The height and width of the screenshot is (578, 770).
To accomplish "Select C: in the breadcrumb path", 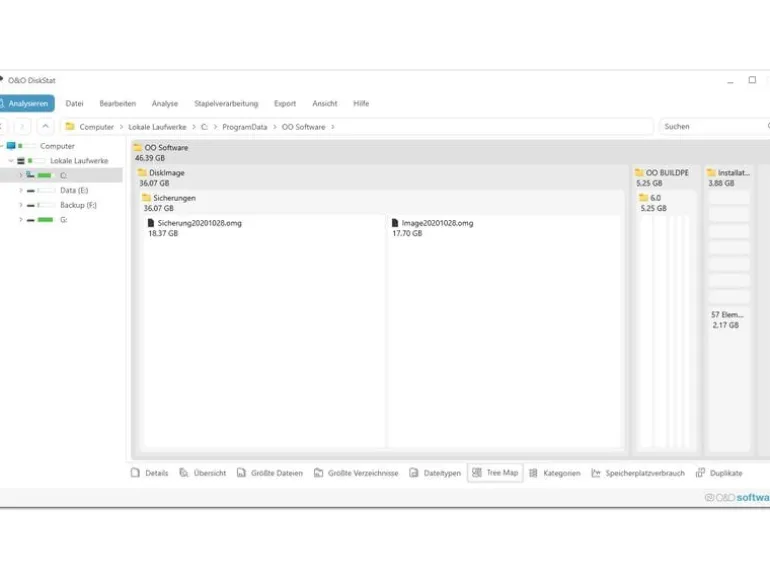I will click(x=204, y=127).
